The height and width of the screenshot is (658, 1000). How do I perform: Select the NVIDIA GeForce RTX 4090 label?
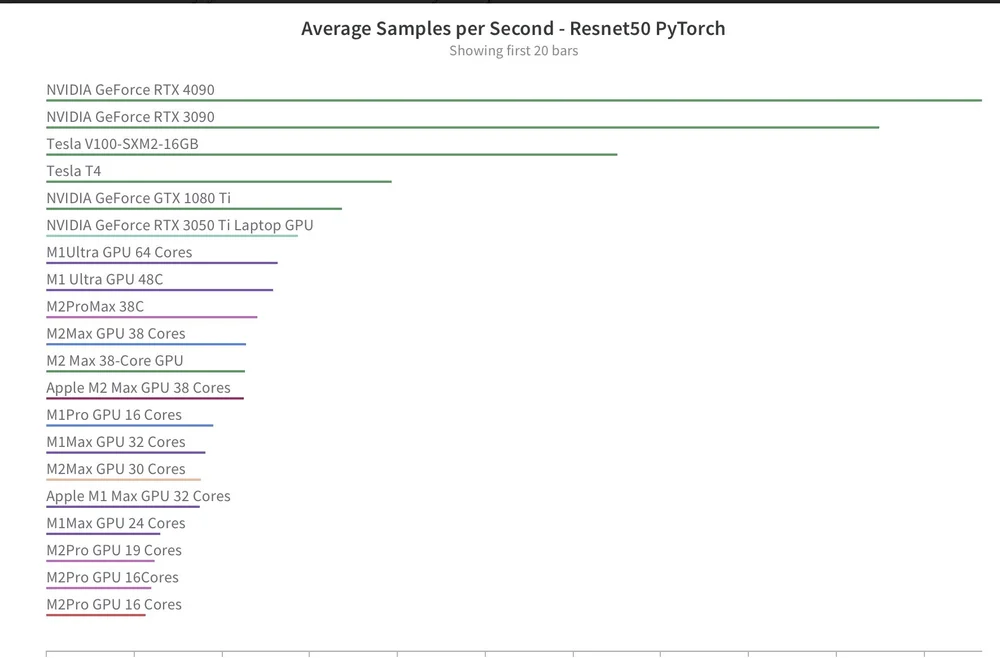pyautogui.click(x=130, y=90)
